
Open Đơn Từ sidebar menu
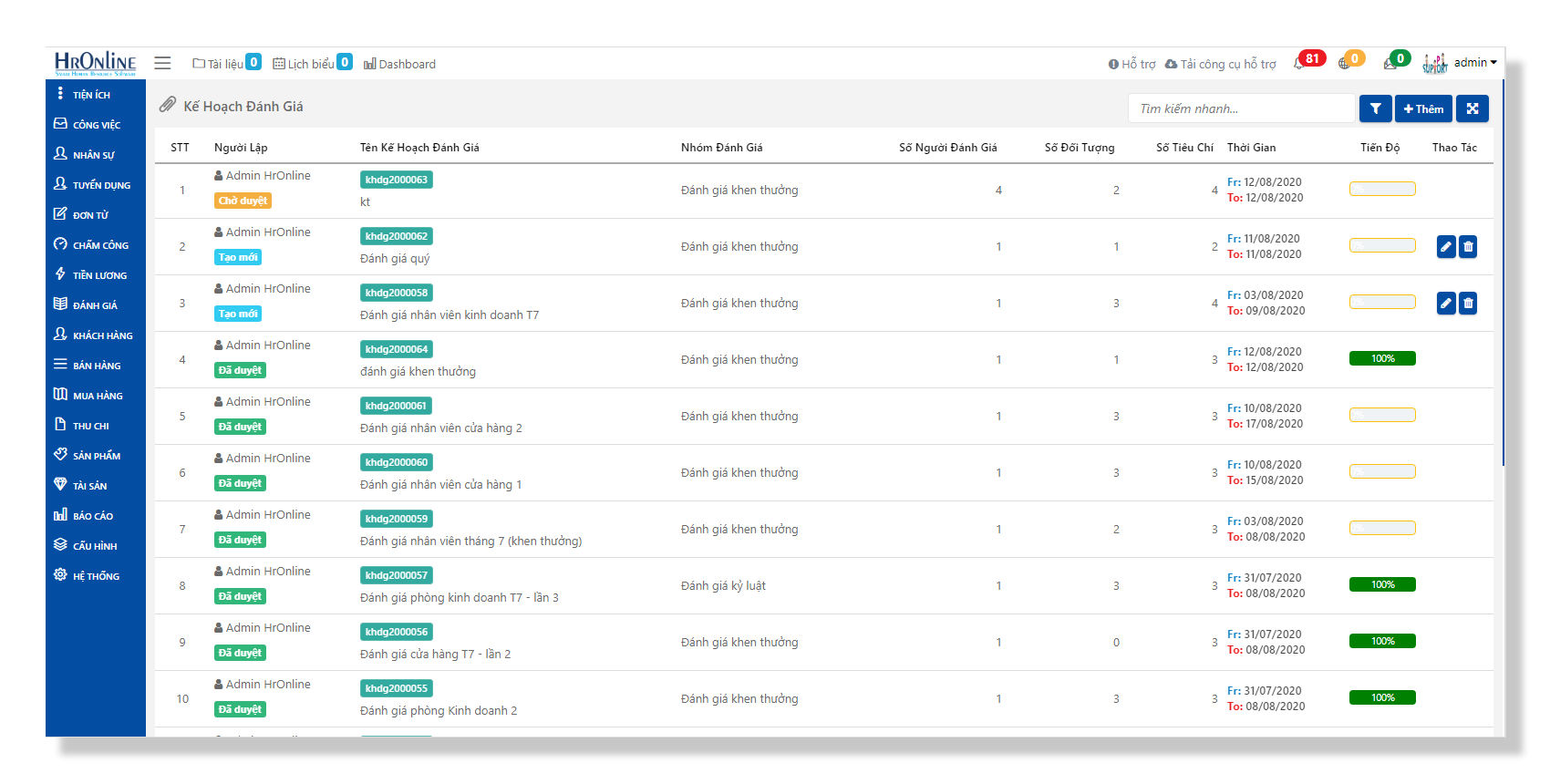[x=95, y=214]
